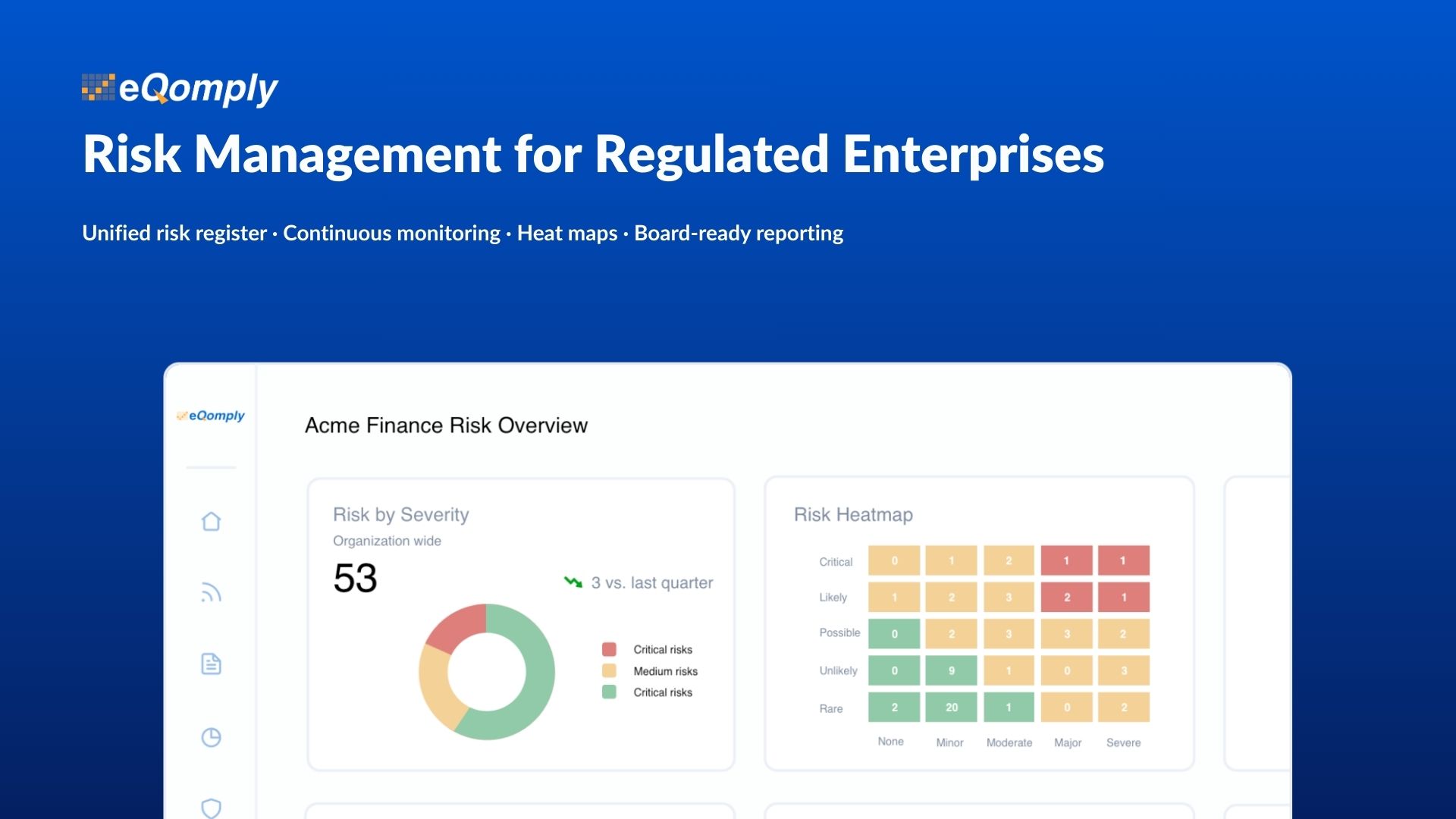Open the Home icon in sidebar
The image size is (1456, 819).
coord(211,521)
